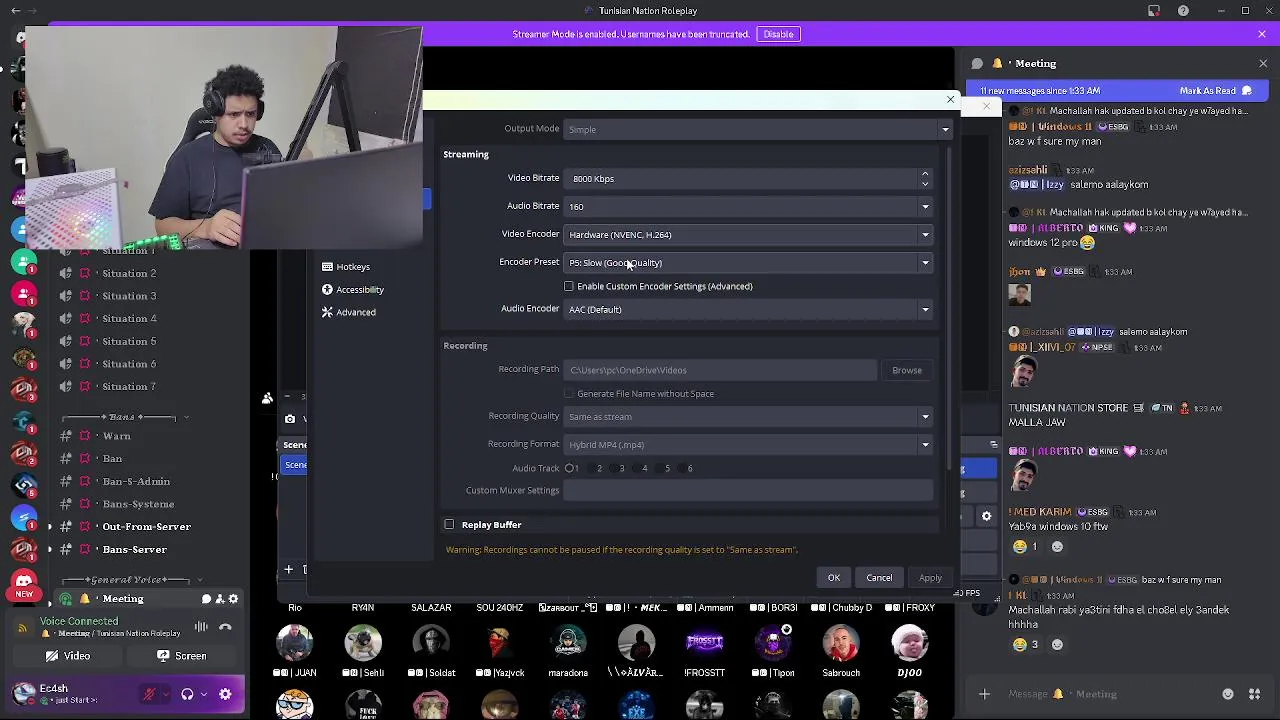Open apps icon in chat input

[x=1254, y=694]
